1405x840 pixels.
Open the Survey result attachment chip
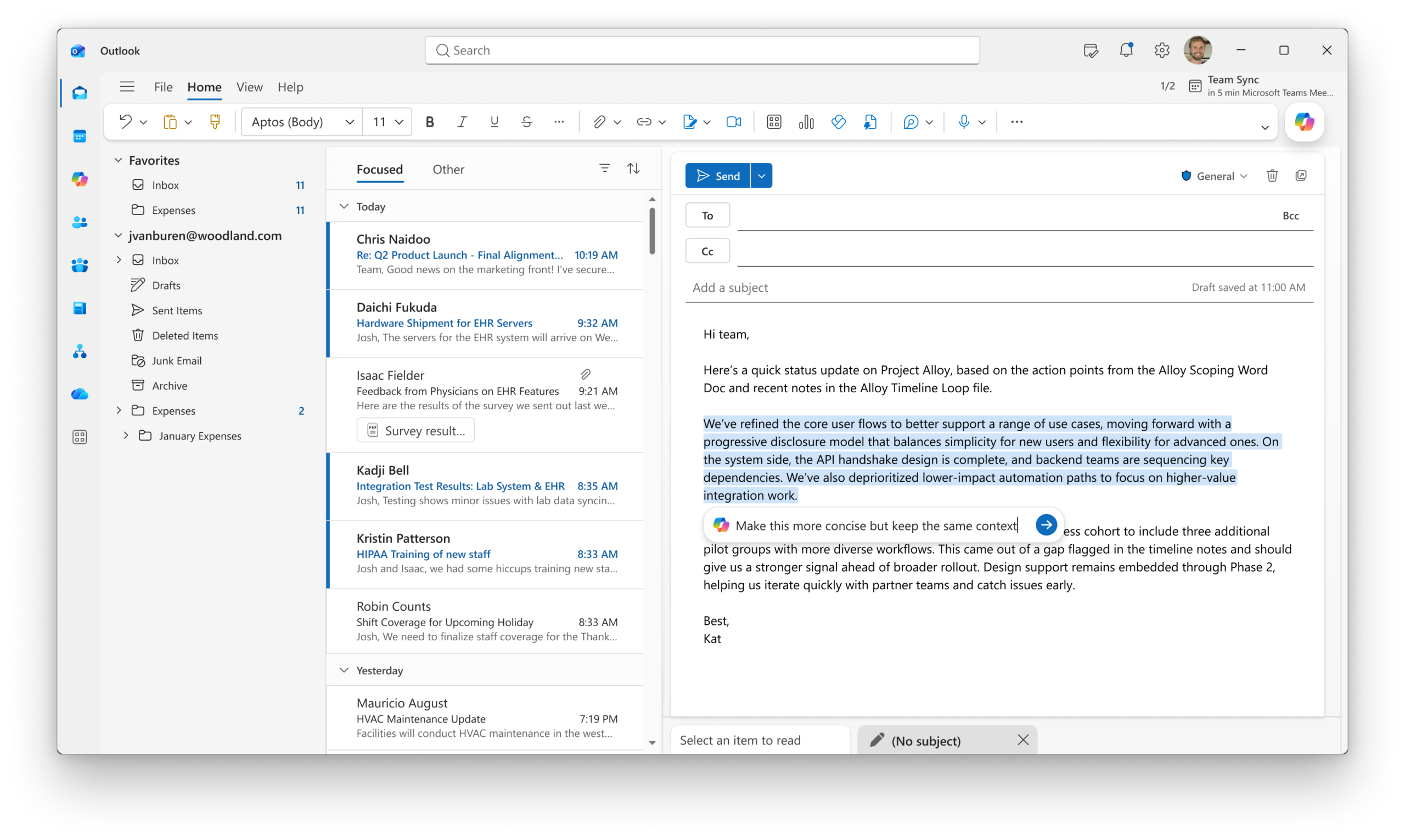[x=415, y=431]
